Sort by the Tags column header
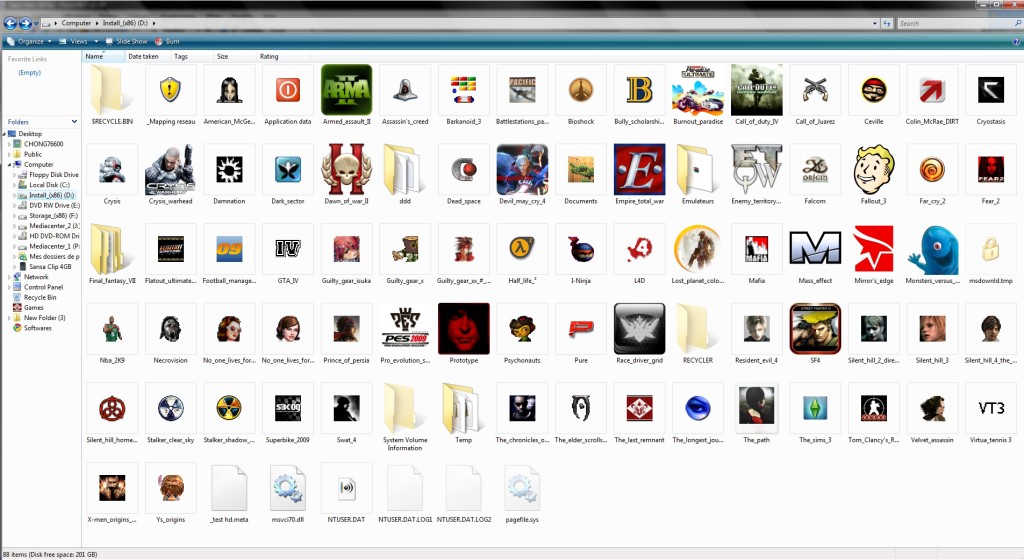 191,56
